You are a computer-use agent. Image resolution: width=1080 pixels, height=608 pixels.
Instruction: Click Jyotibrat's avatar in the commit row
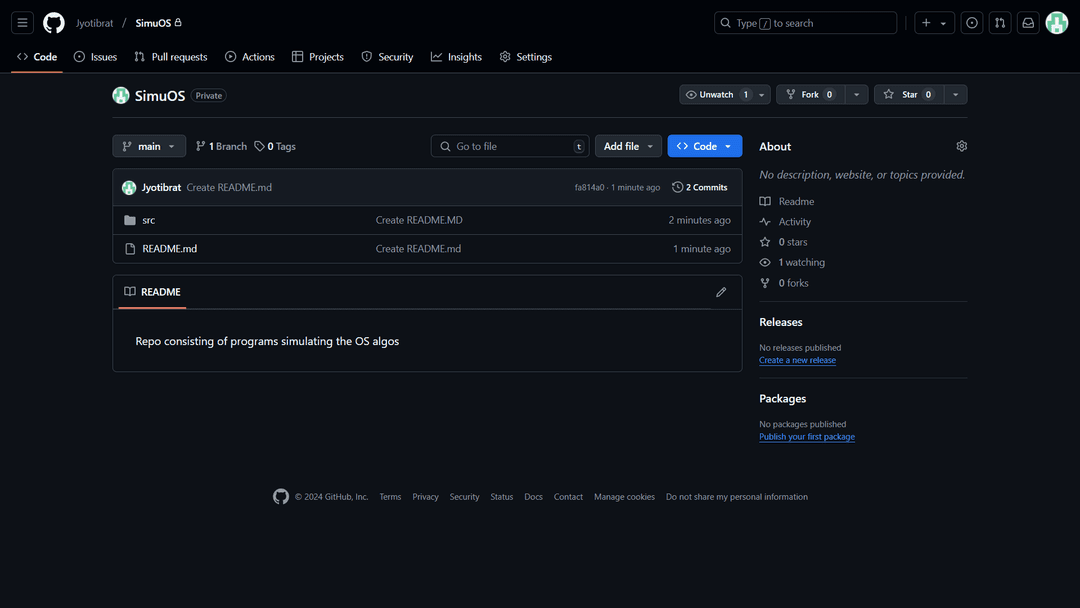[129, 187]
